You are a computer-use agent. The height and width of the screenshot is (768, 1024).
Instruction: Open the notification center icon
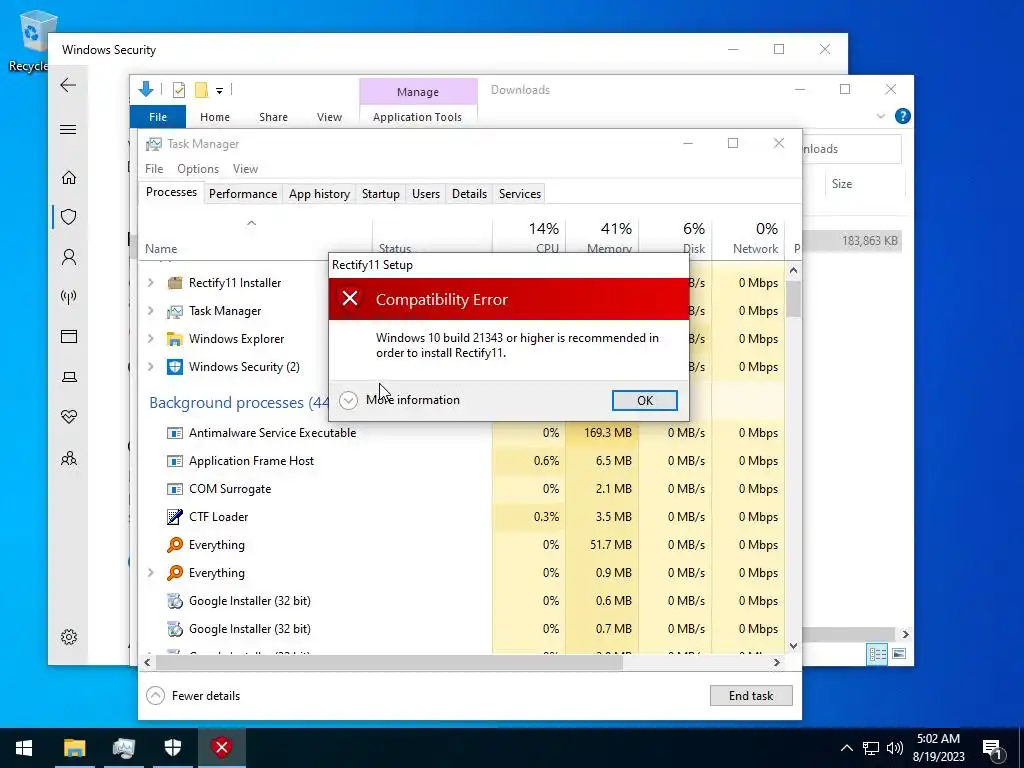click(x=993, y=748)
